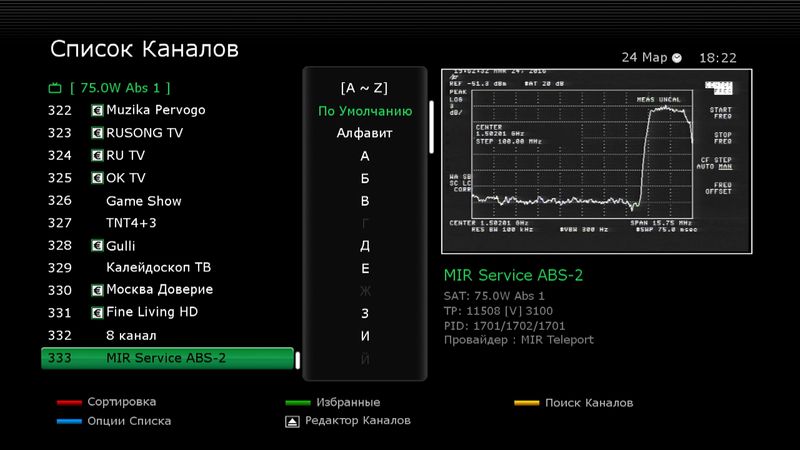The image size is (800, 450).
Task: Select letter Д in the alphabet filter
Action: 365,245
